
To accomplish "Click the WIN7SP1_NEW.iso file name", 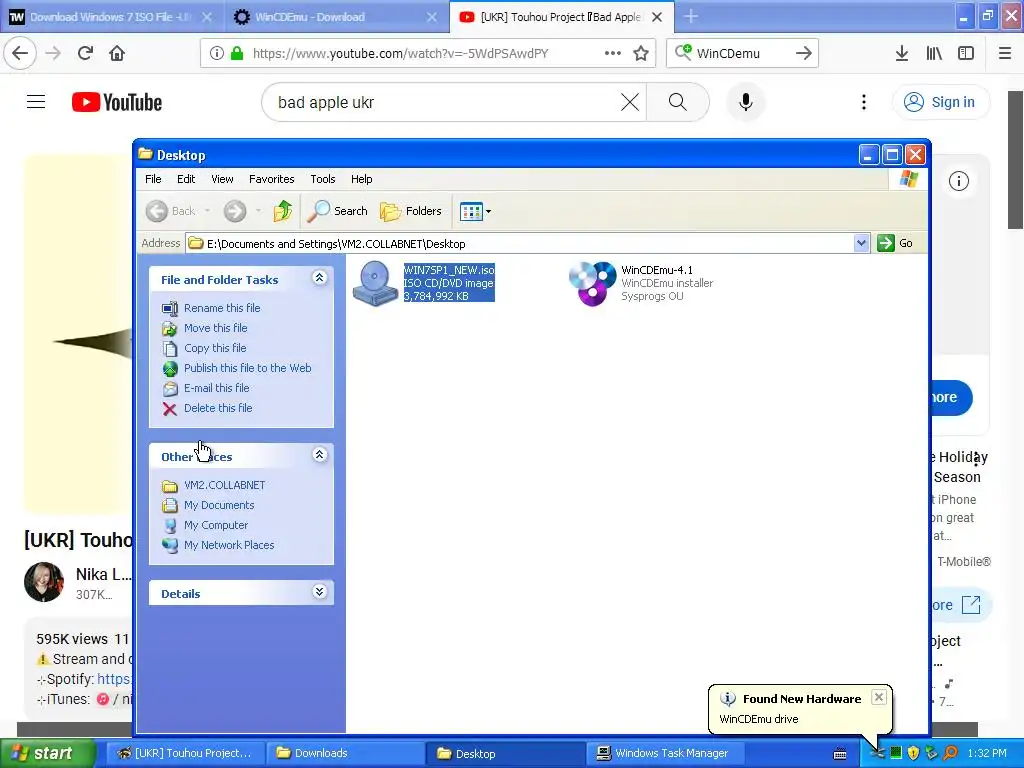I will 449,270.
